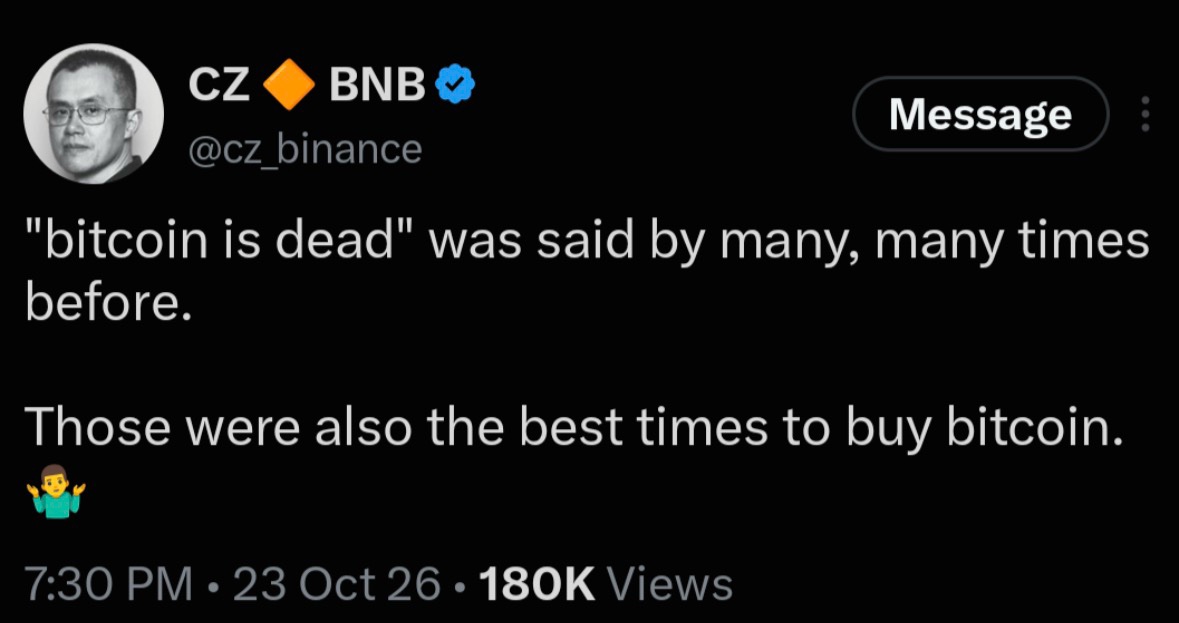Viewport: 1179px width, 623px height.
Task: Click the shrugging person emoji
Action: pos(56,491)
